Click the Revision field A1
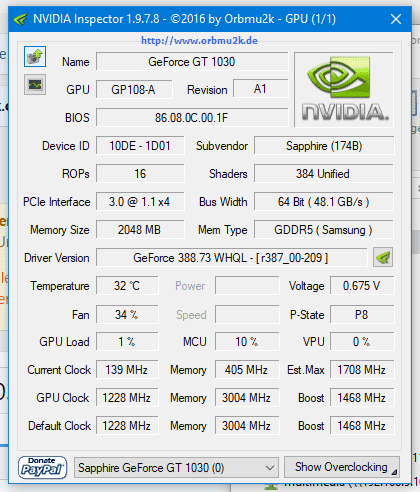This screenshot has height=492, width=420. pos(260,89)
